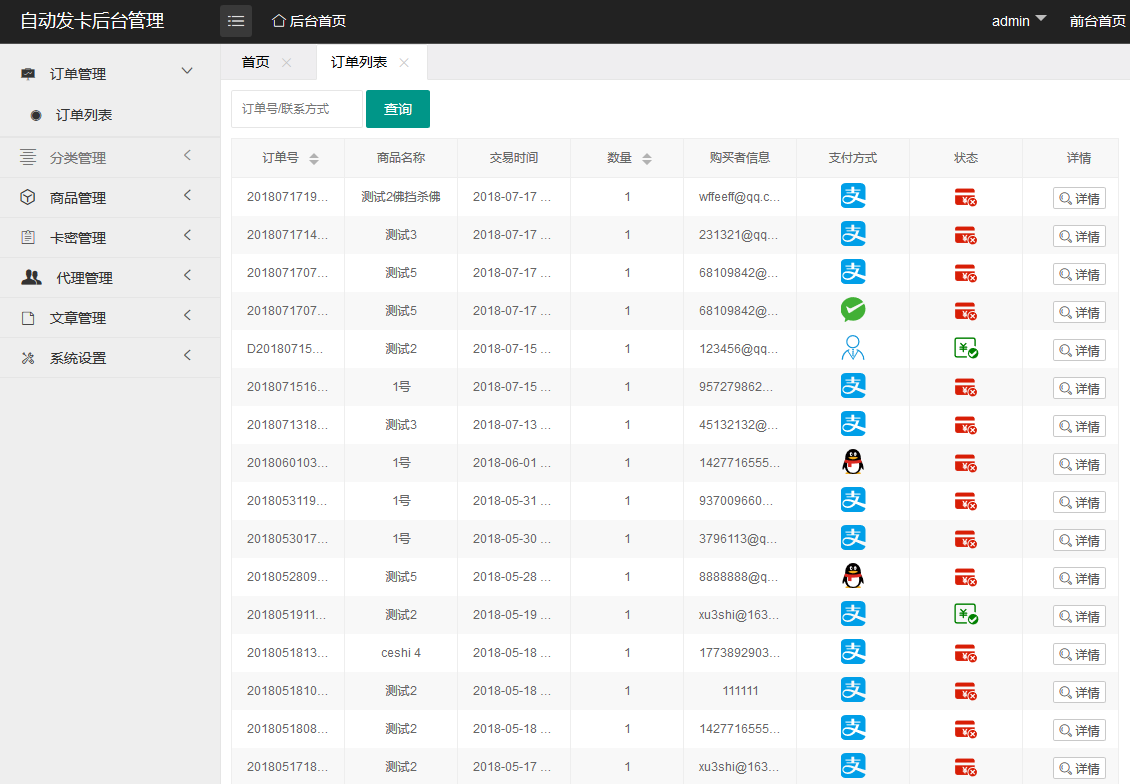This screenshot has width=1130, height=784.
Task: Click the WeChat pay icon in payment column
Action: pos(853,310)
